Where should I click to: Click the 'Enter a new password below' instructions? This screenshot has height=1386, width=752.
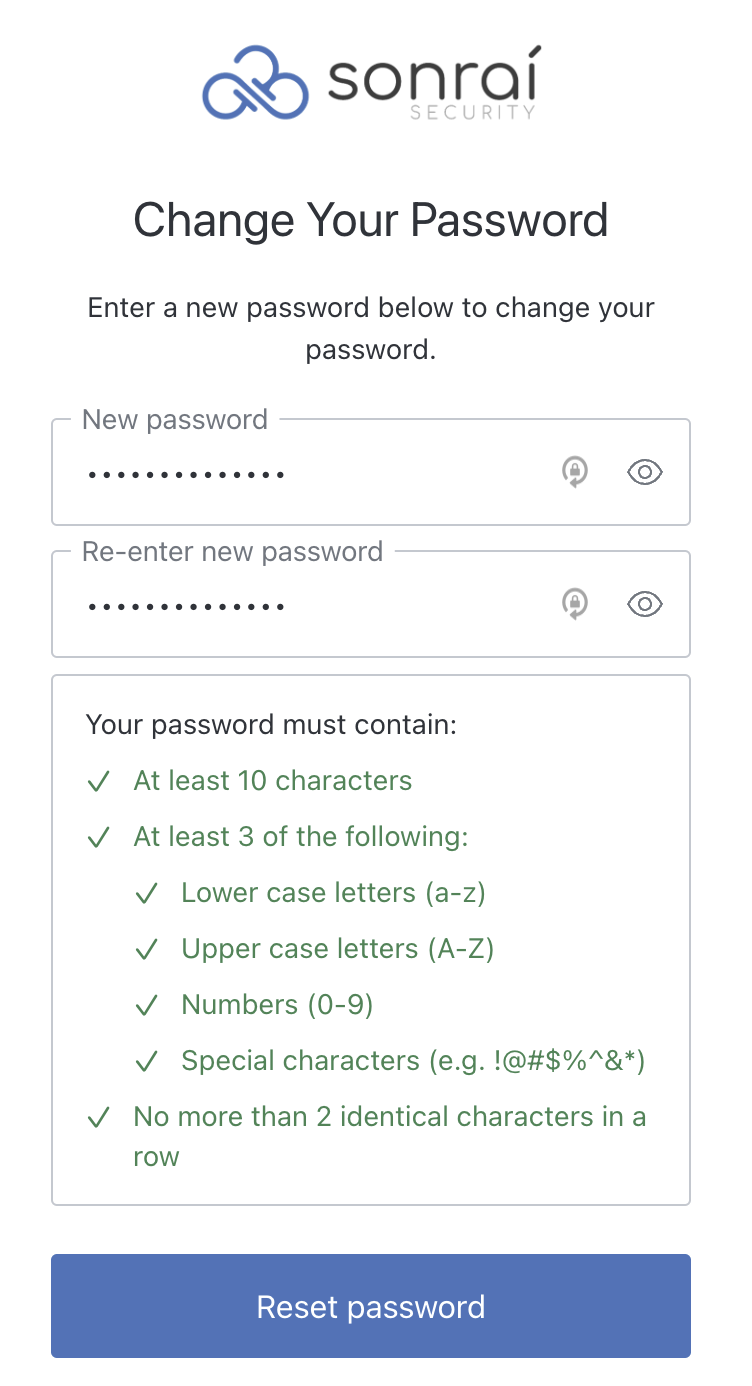[x=371, y=328]
